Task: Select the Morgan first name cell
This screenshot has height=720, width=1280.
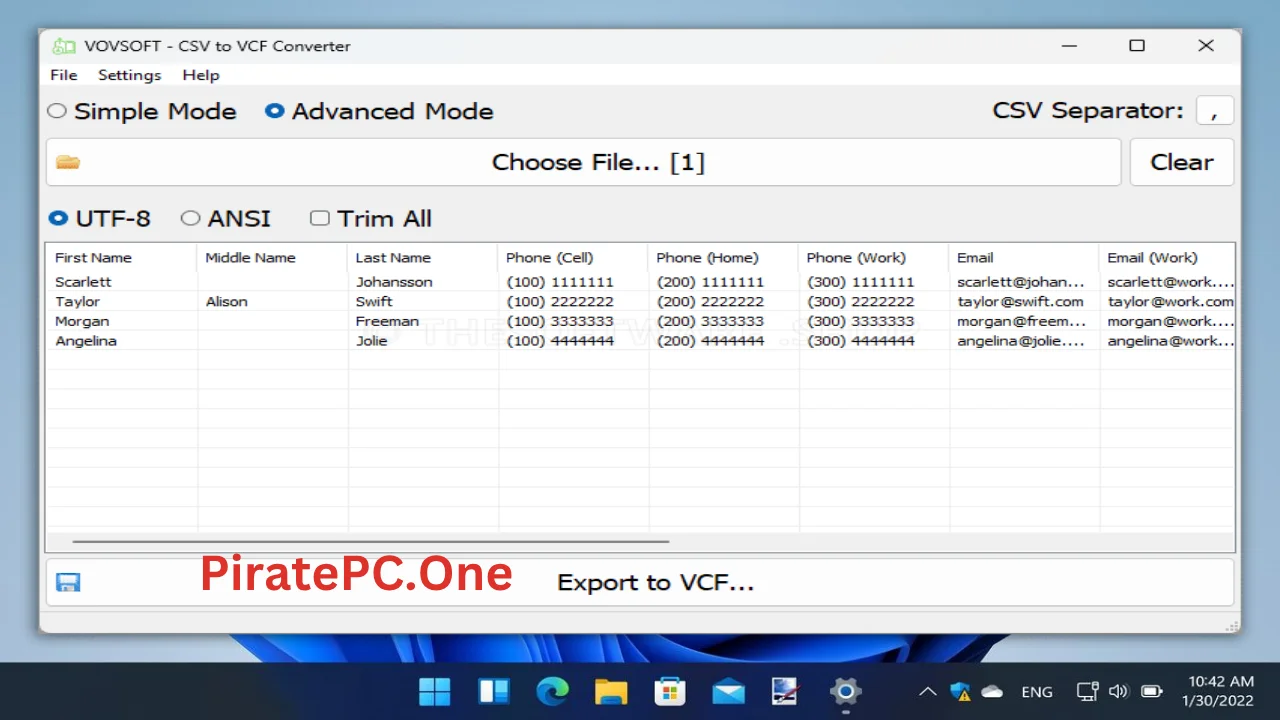Action: pyautogui.click(x=82, y=321)
